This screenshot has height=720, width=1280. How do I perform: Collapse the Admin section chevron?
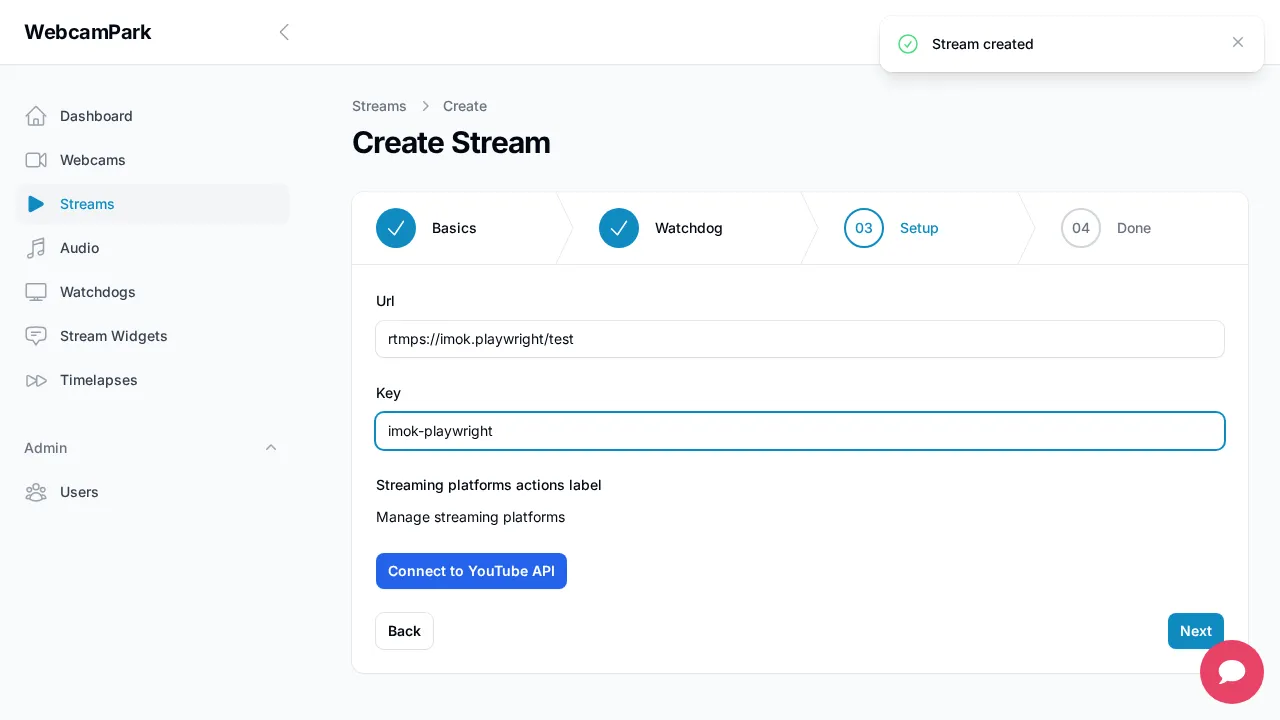click(x=271, y=448)
